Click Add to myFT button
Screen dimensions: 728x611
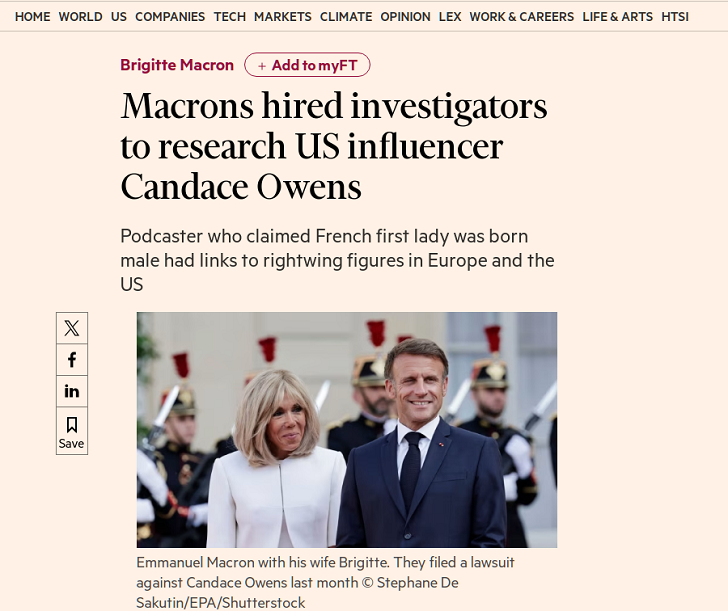coord(307,65)
